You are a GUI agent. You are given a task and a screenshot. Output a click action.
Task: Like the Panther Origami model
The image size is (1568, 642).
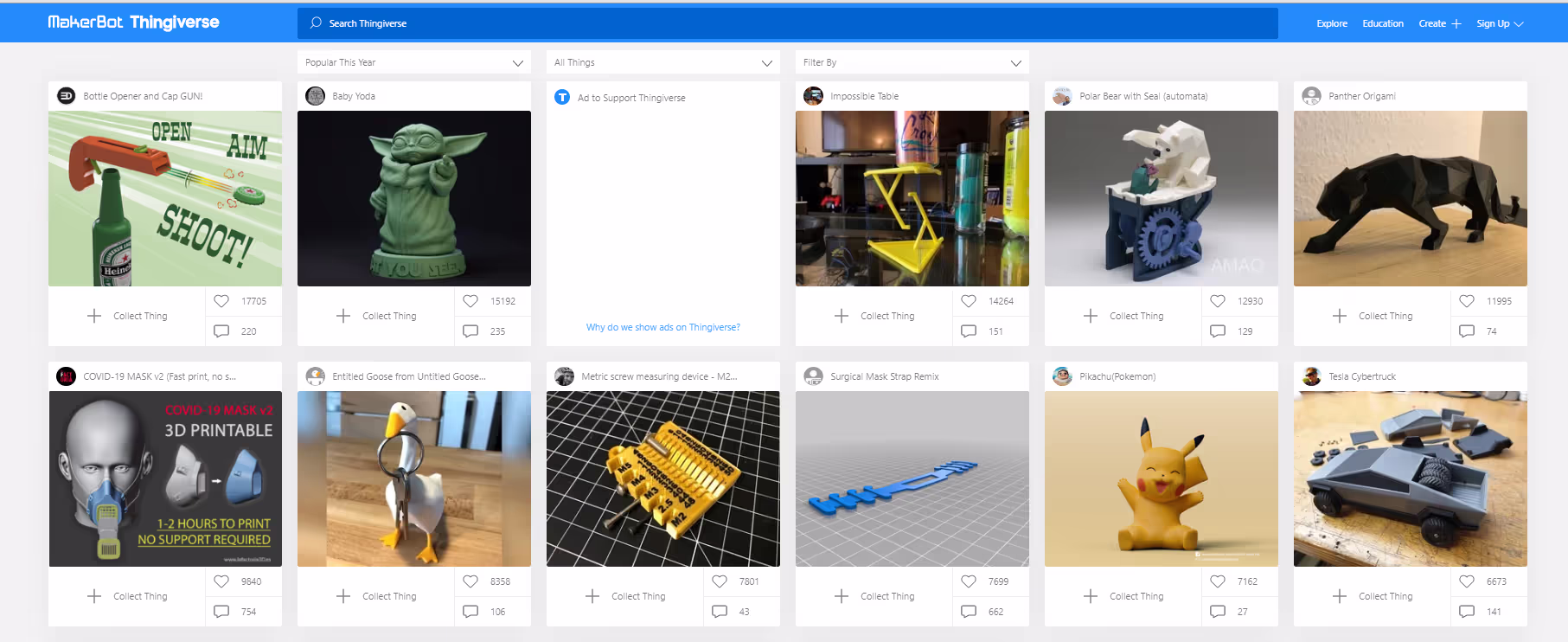(x=1467, y=301)
